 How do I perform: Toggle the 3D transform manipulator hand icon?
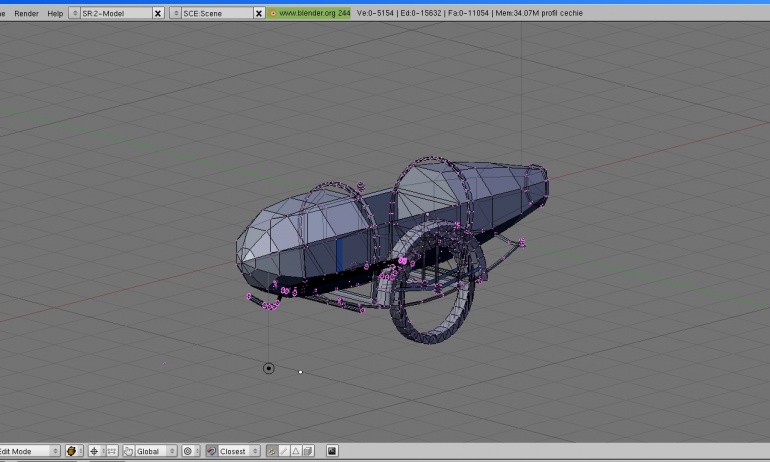click(128, 451)
